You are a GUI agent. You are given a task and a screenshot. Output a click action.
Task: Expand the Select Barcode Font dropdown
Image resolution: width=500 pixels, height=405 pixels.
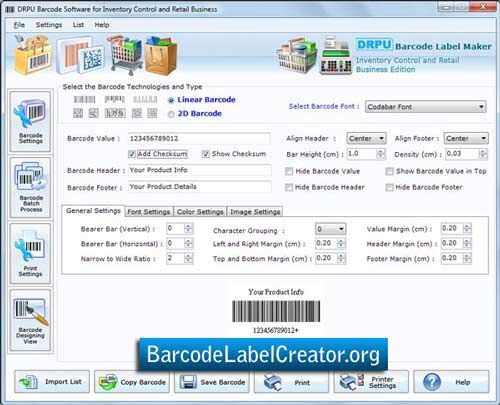pyautogui.click(x=426, y=107)
